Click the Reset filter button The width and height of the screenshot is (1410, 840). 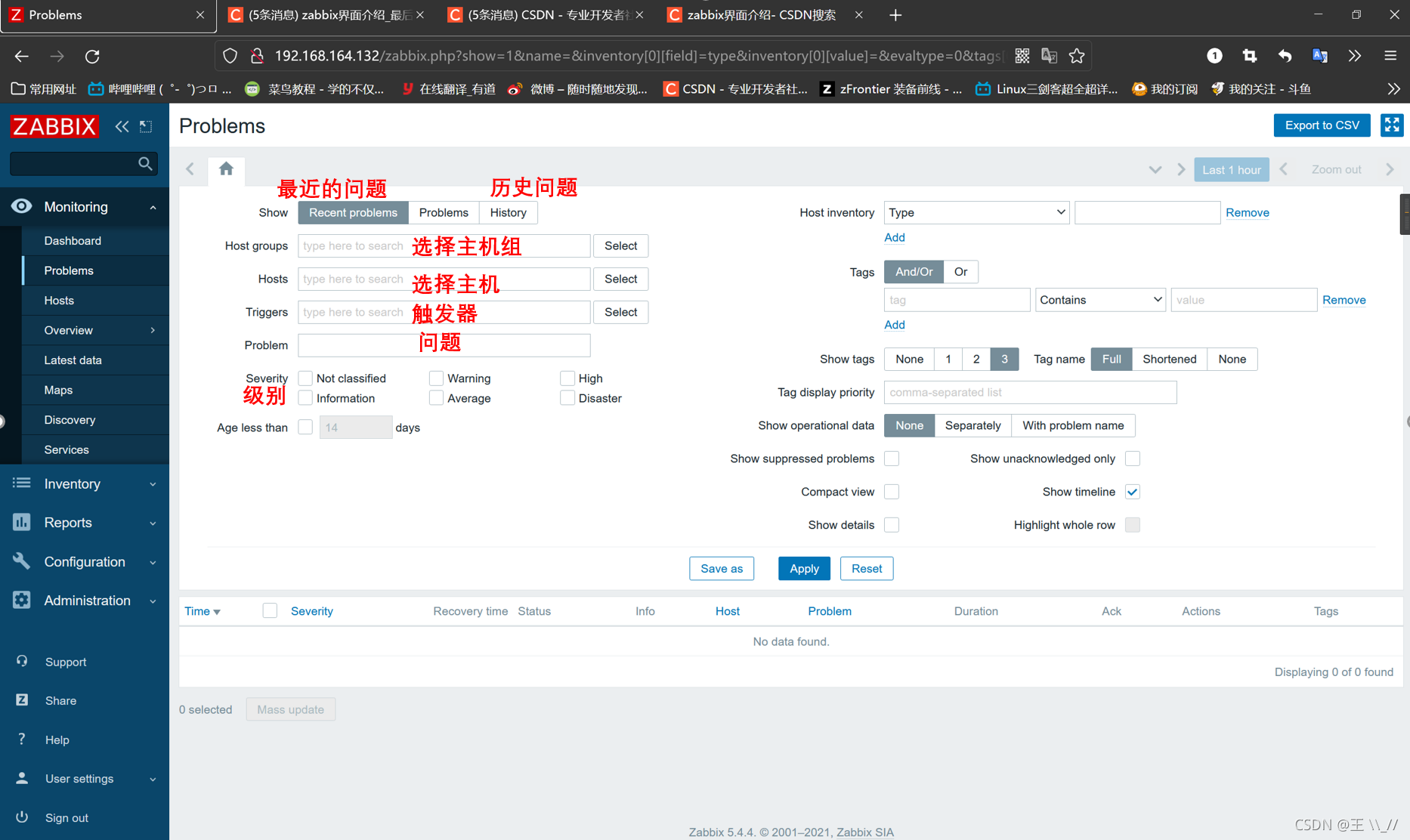[x=867, y=568]
